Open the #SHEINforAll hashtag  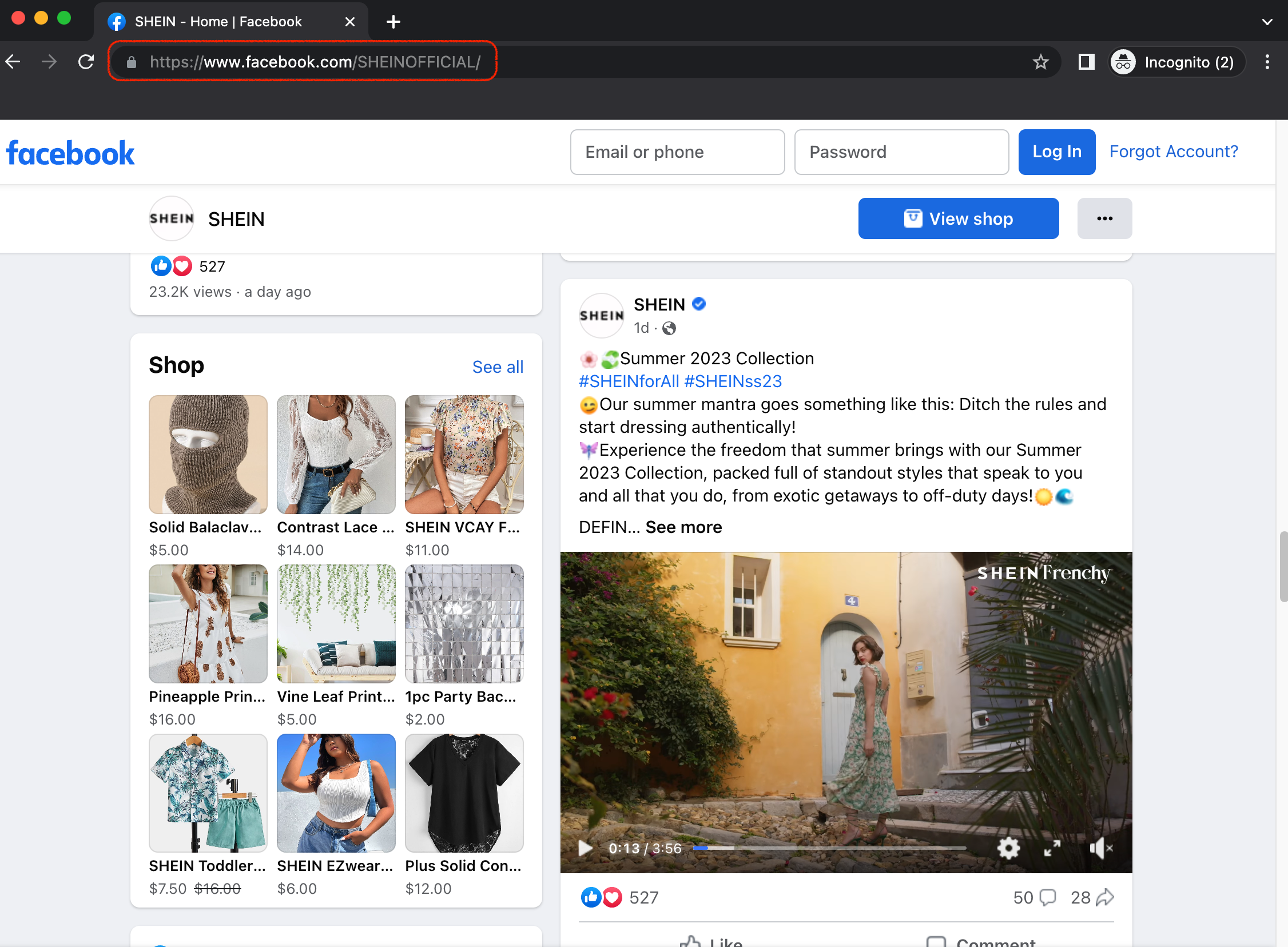pyautogui.click(x=629, y=381)
